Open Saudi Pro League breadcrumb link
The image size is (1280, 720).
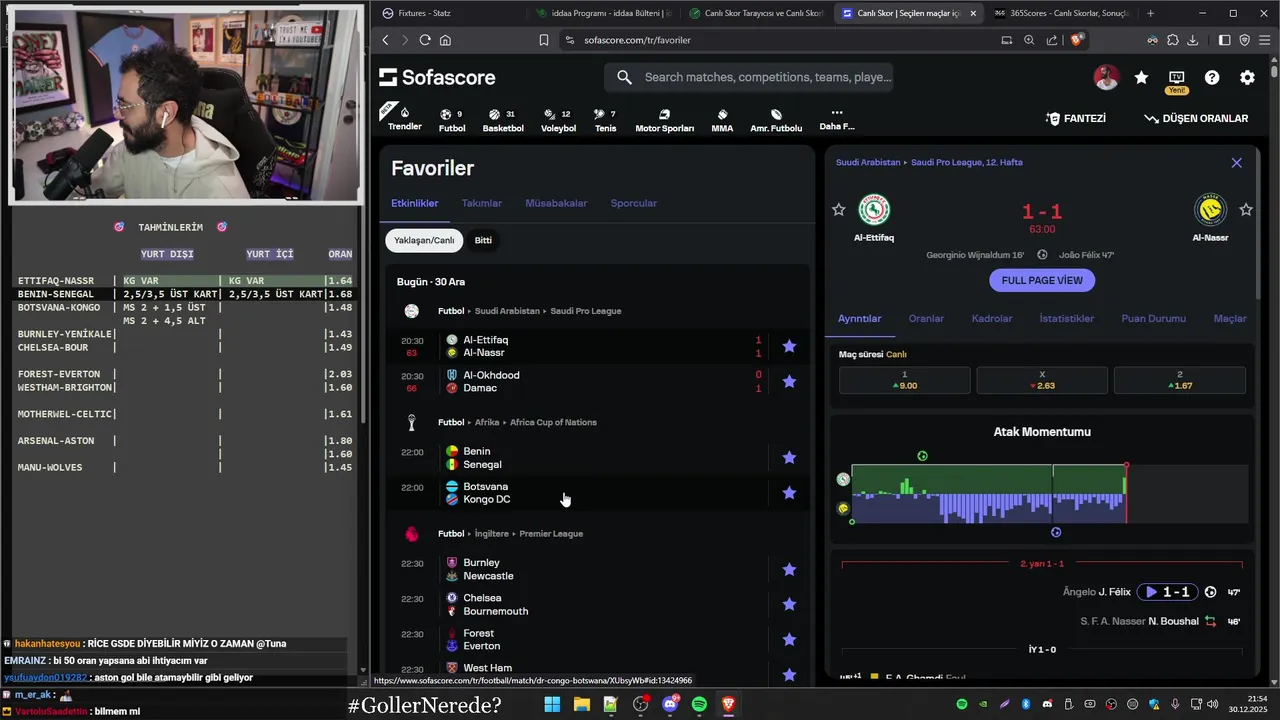[967, 162]
